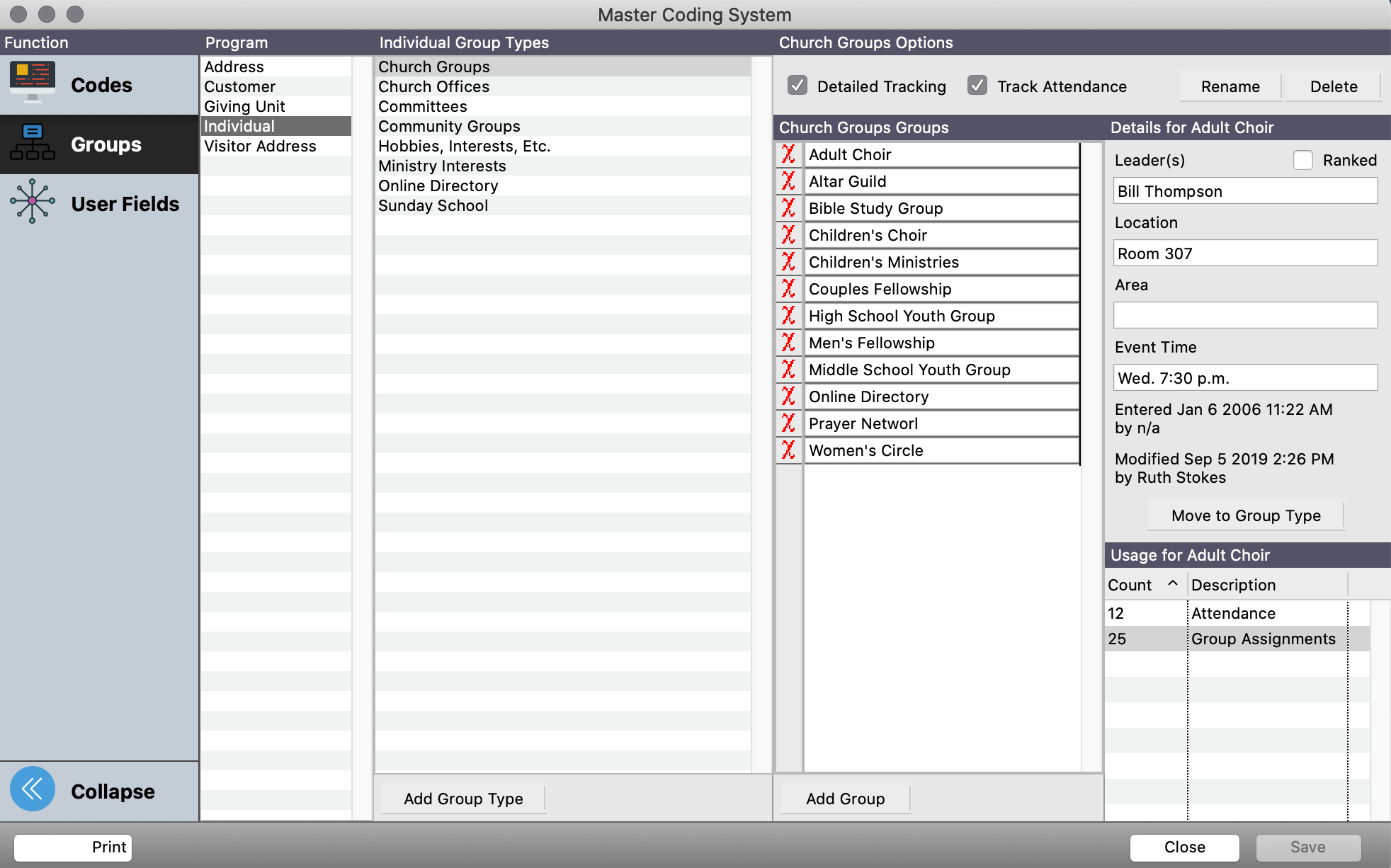Click the Add Group button
The width and height of the screenshot is (1391, 868).
(x=844, y=798)
